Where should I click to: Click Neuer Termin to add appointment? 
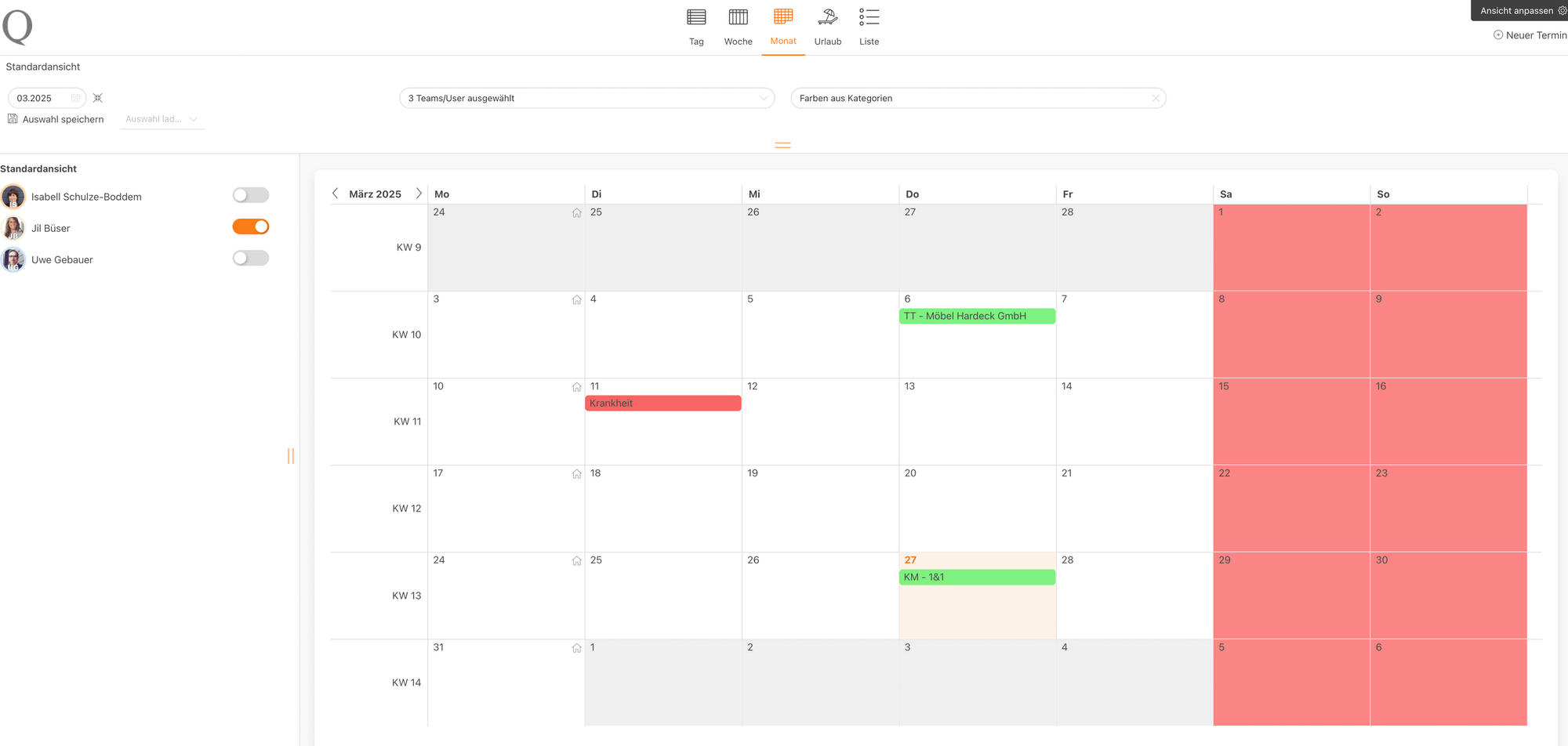pos(1530,35)
